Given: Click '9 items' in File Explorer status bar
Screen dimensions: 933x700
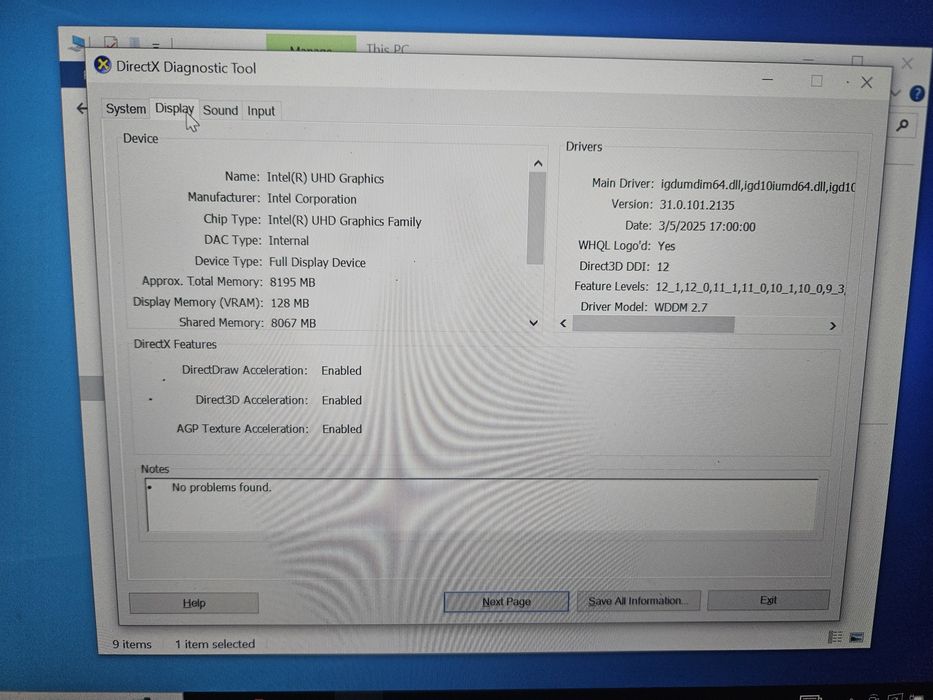Looking at the screenshot, I should click(132, 644).
